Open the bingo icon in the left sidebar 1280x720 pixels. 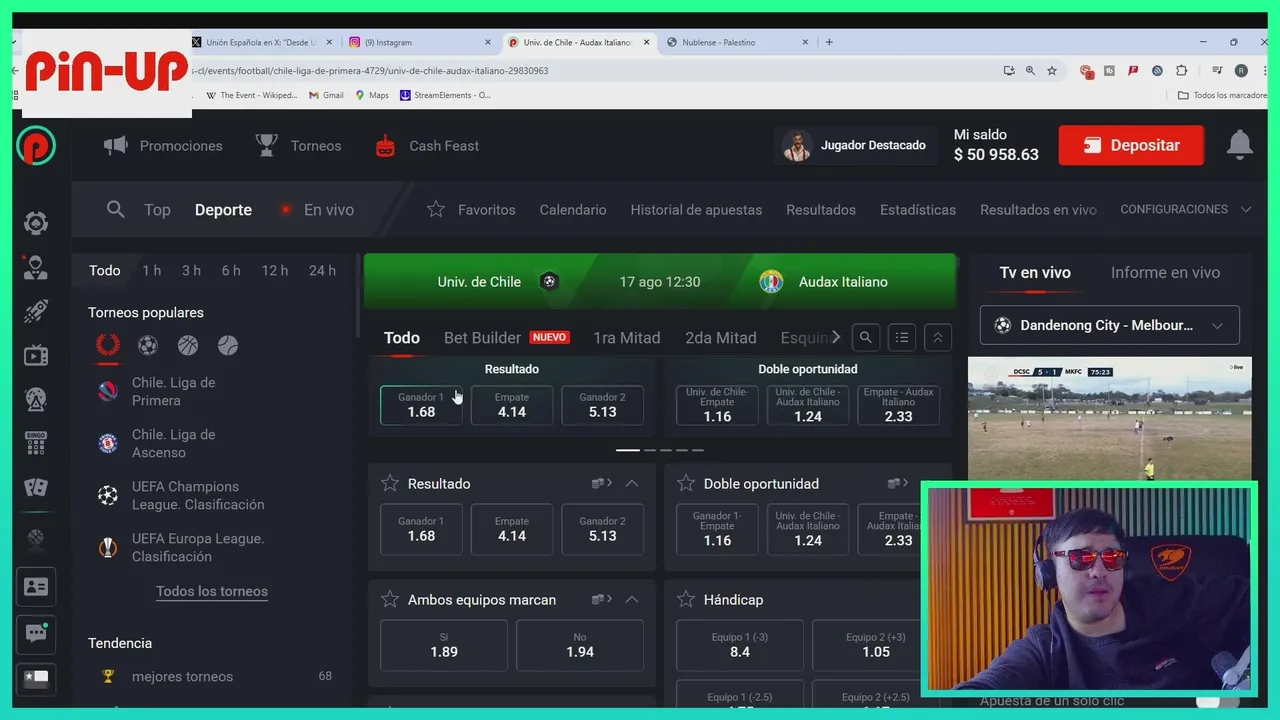[36, 442]
